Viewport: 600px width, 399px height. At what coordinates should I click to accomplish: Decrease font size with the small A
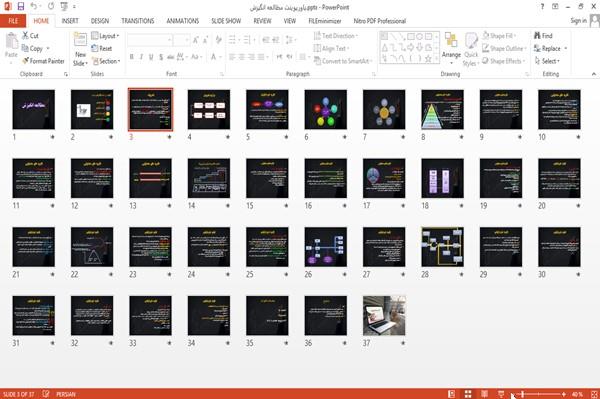coord(205,40)
